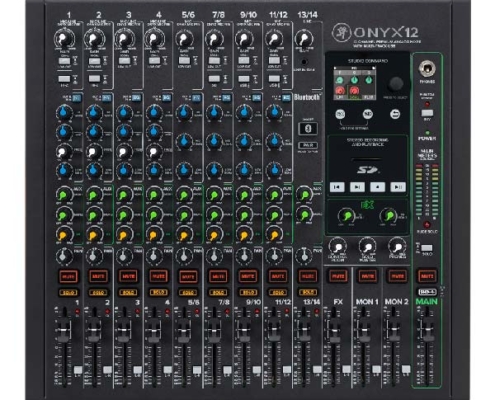The height and width of the screenshot is (400, 495).
Task: Mute the FX return channel
Action: point(338,276)
